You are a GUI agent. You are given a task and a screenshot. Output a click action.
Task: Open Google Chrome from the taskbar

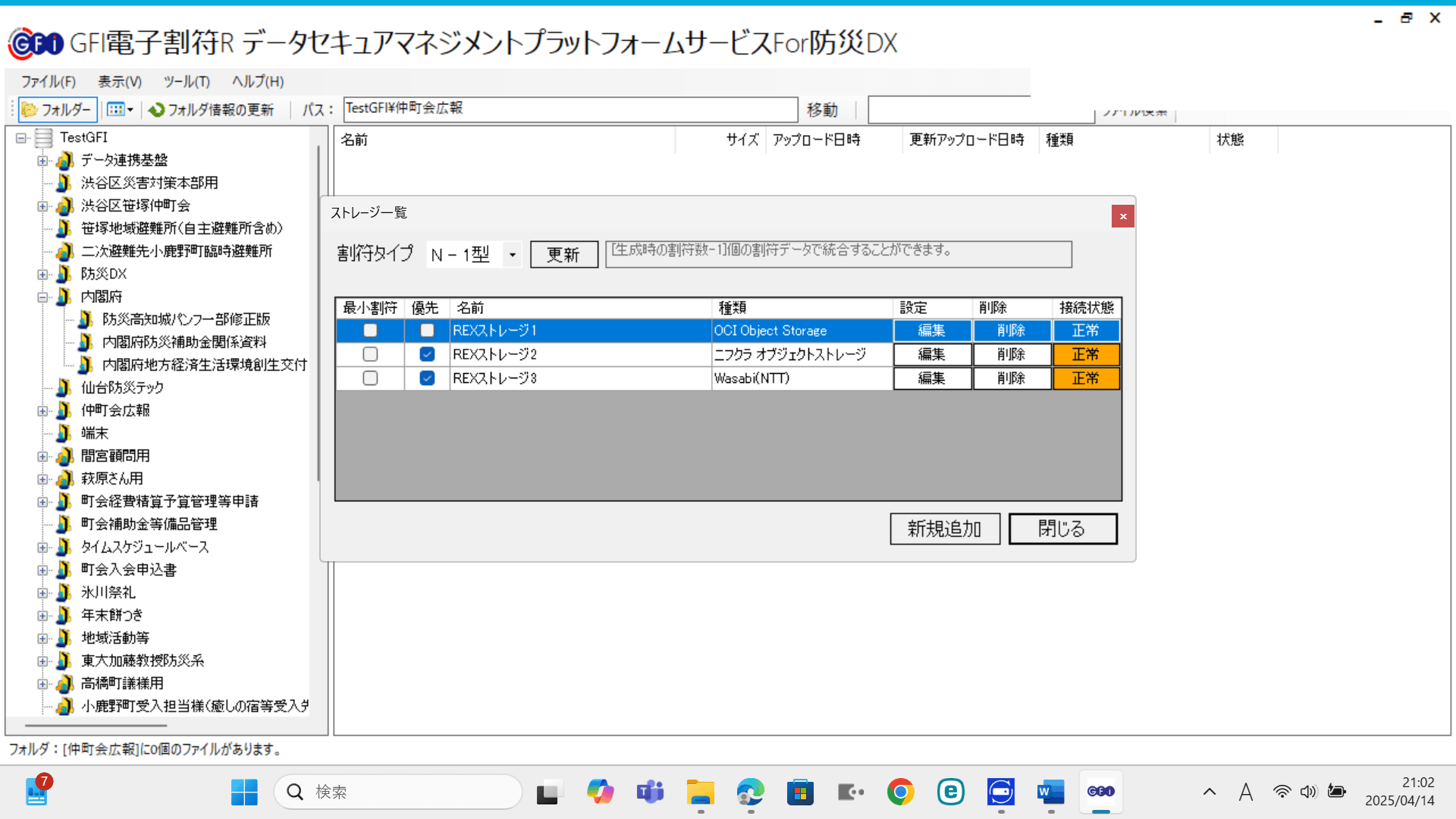pyautogui.click(x=900, y=792)
